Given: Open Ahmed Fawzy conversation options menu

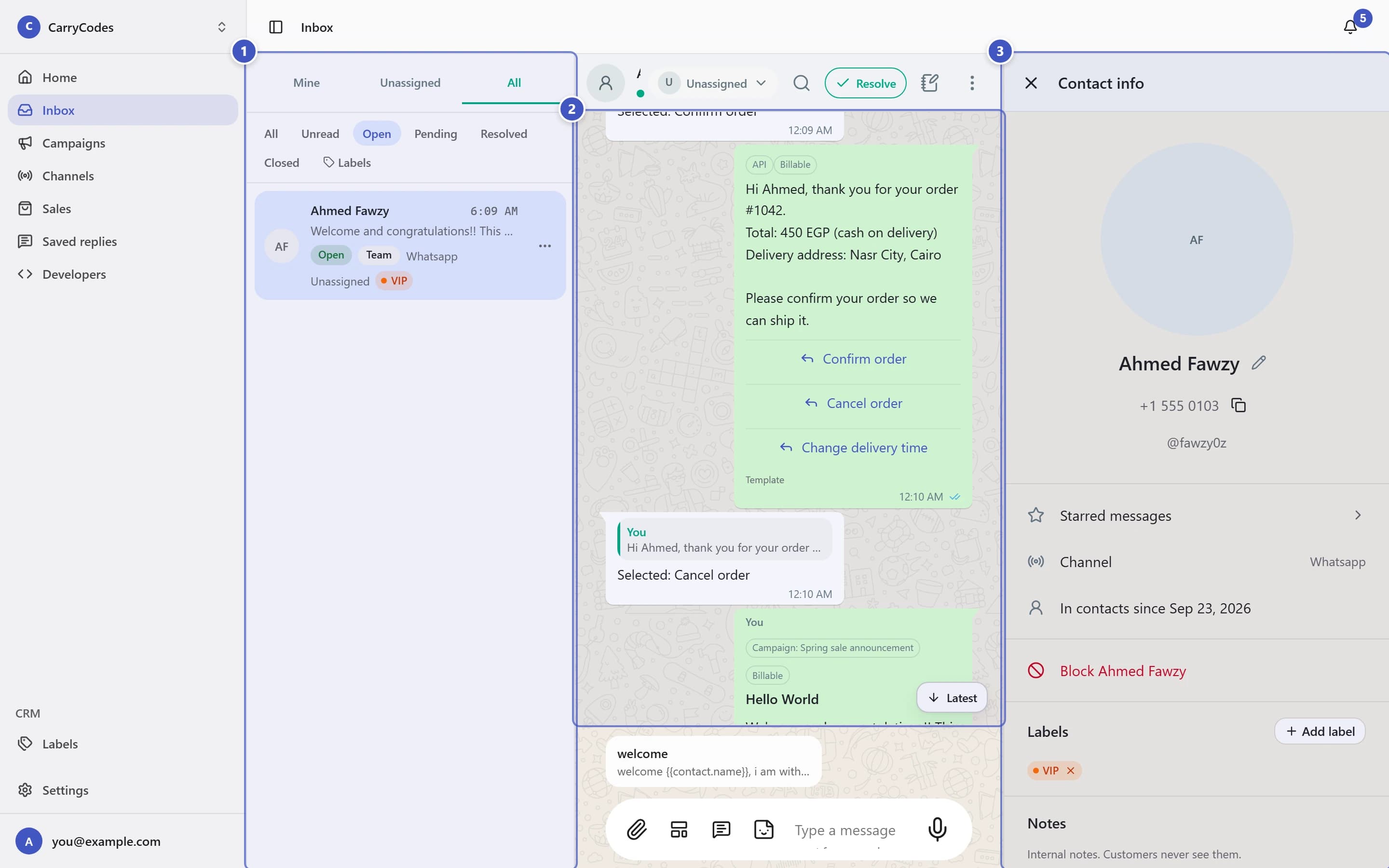Looking at the screenshot, I should tap(545, 246).
